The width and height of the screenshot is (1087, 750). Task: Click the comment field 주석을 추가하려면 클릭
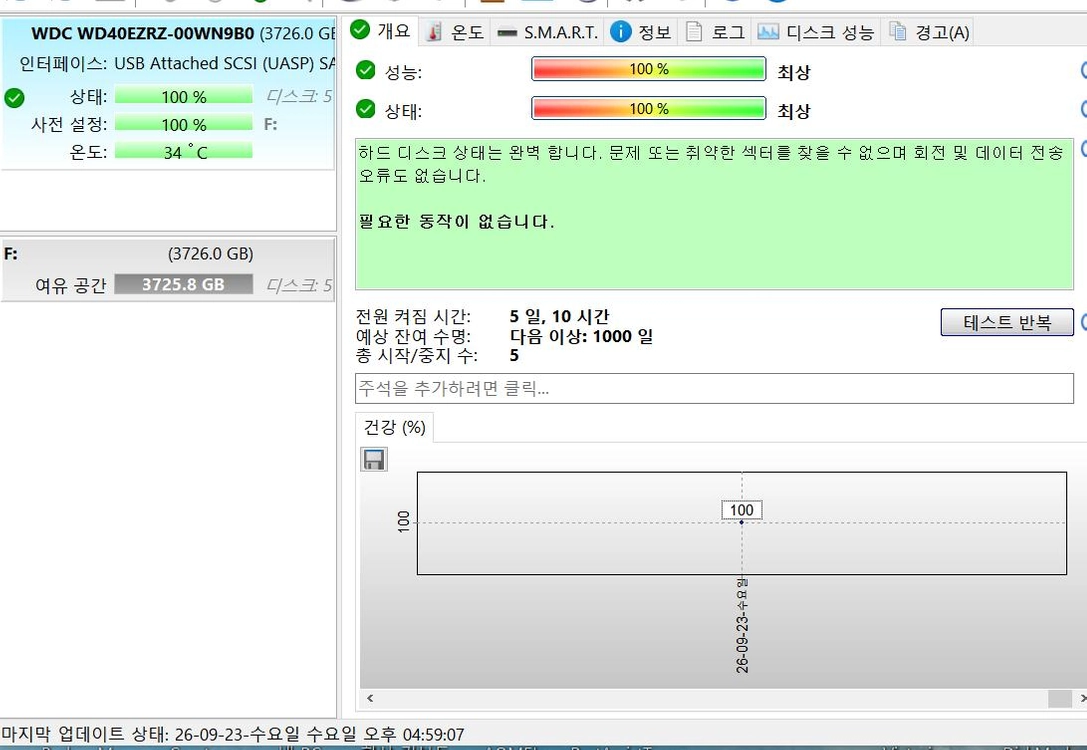click(x=714, y=388)
